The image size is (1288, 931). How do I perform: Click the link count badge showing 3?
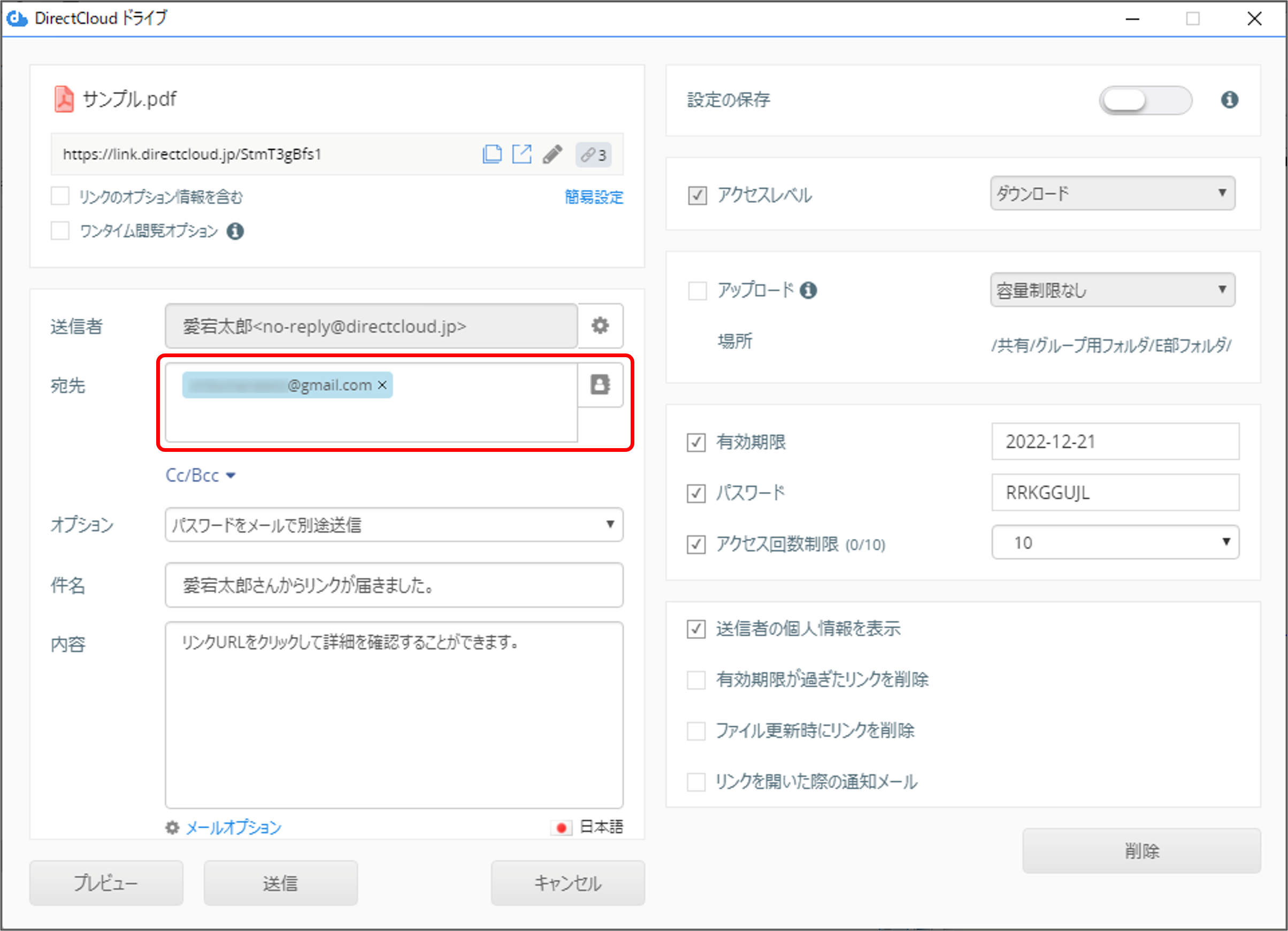[x=594, y=155]
